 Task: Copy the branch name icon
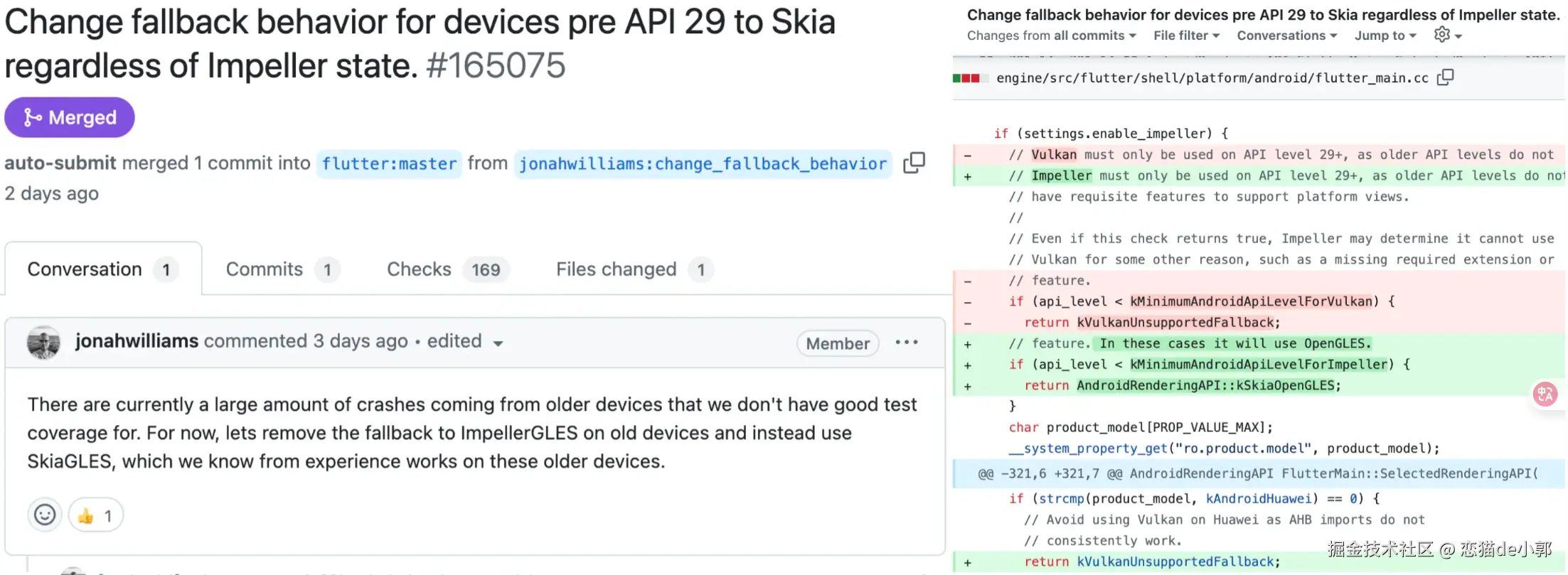[914, 163]
